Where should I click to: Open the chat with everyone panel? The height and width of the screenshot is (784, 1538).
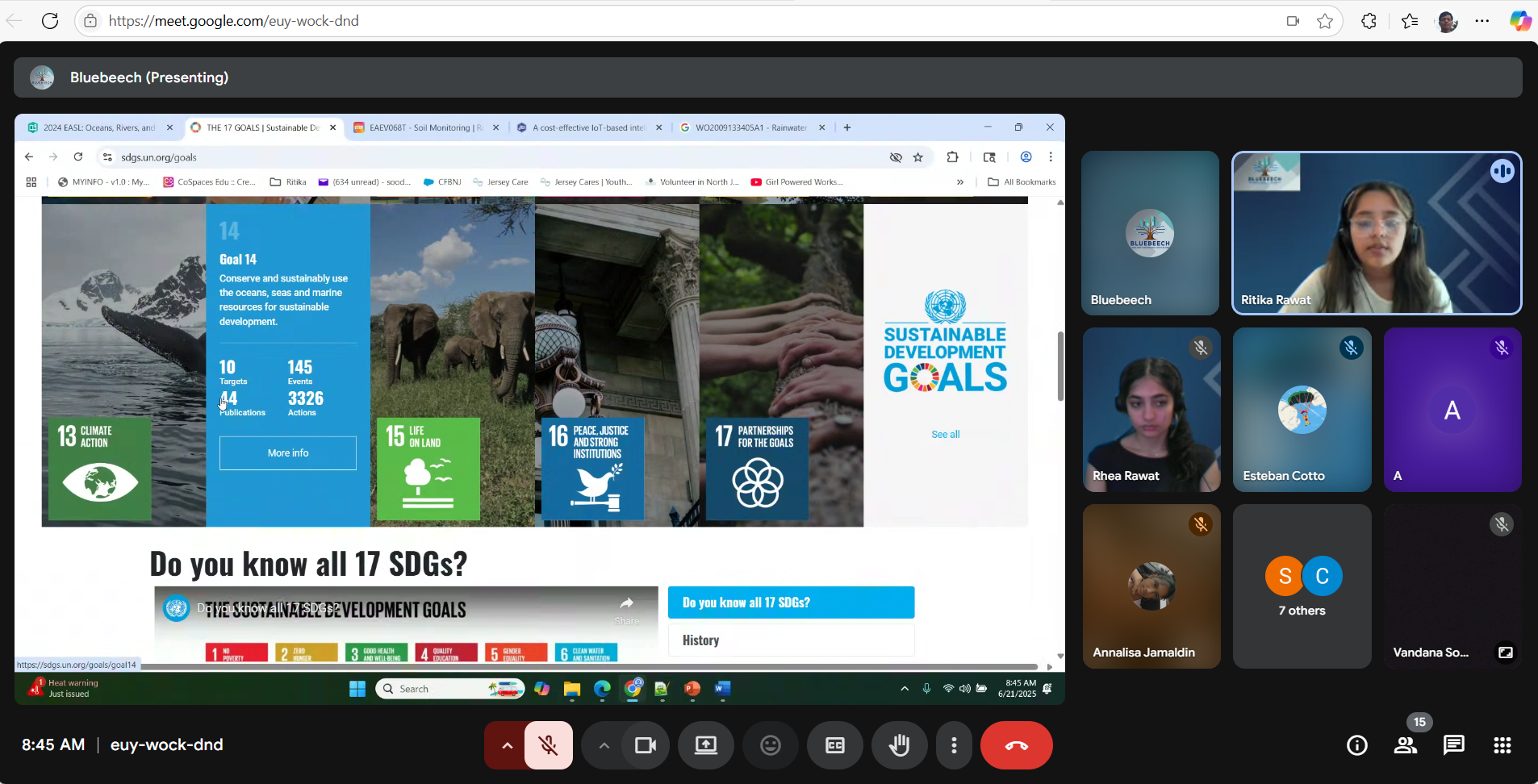point(1453,745)
